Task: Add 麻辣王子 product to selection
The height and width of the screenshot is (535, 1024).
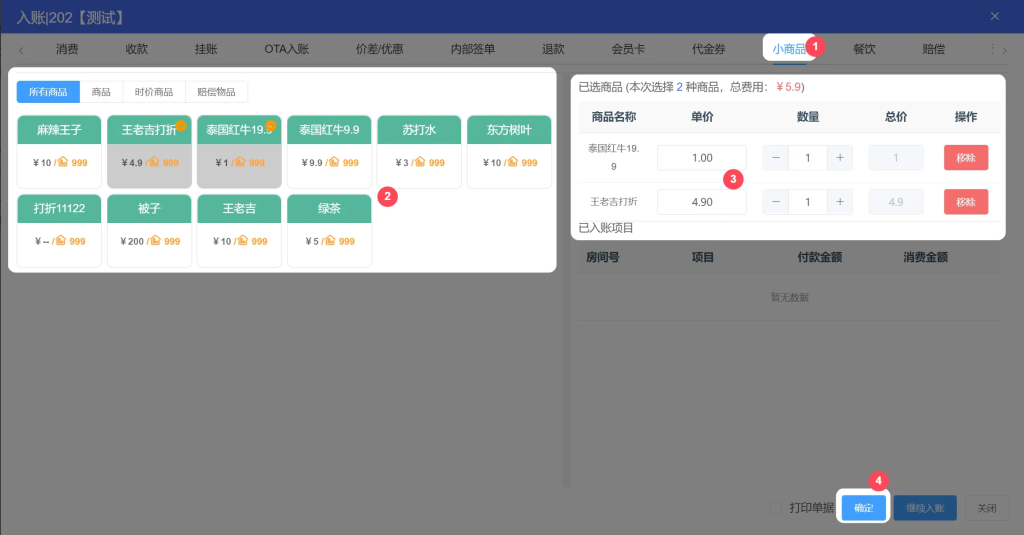Action: click(x=59, y=151)
